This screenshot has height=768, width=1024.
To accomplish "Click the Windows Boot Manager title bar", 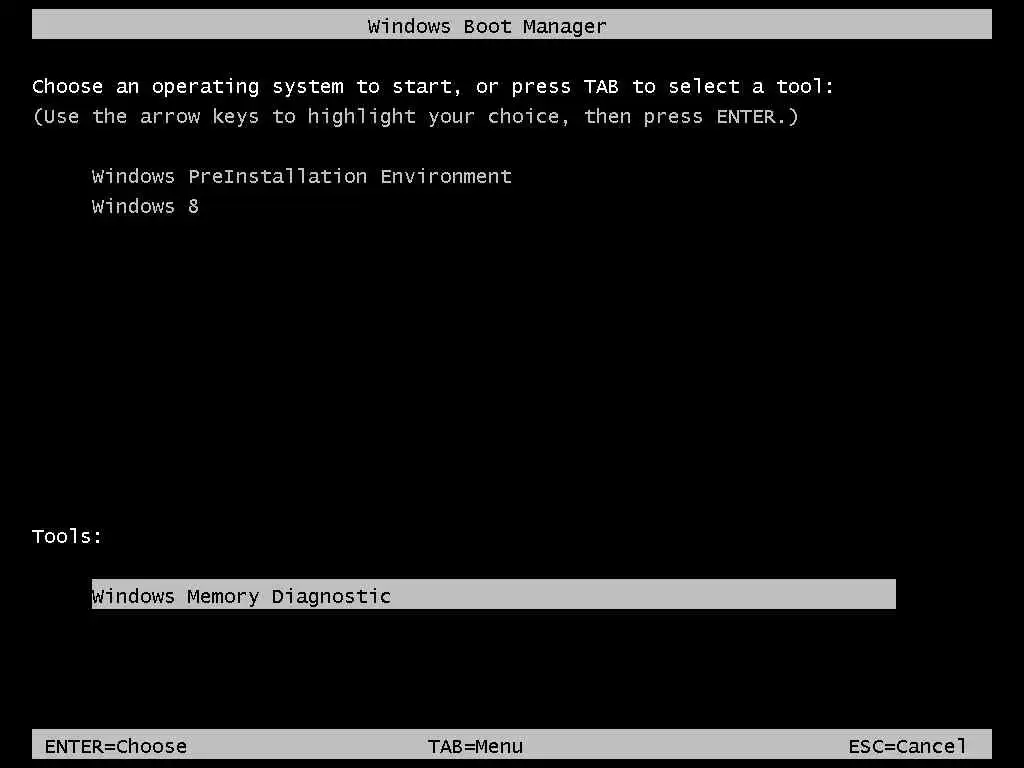I will click(x=511, y=24).
